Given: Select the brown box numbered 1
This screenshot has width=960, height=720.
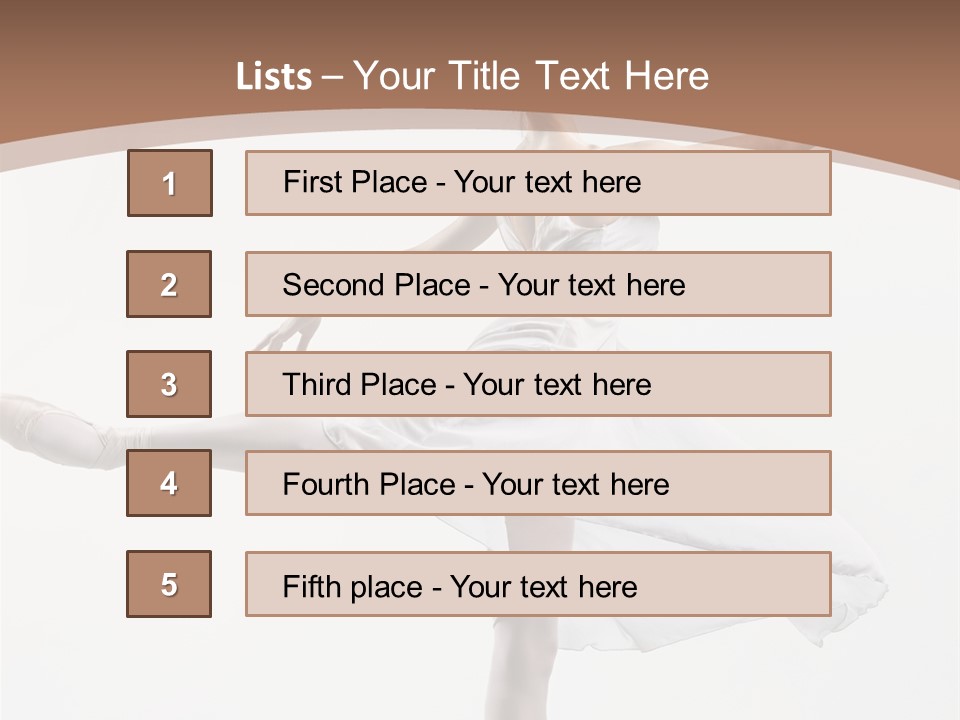Looking at the screenshot, I should click(x=170, y=183).
